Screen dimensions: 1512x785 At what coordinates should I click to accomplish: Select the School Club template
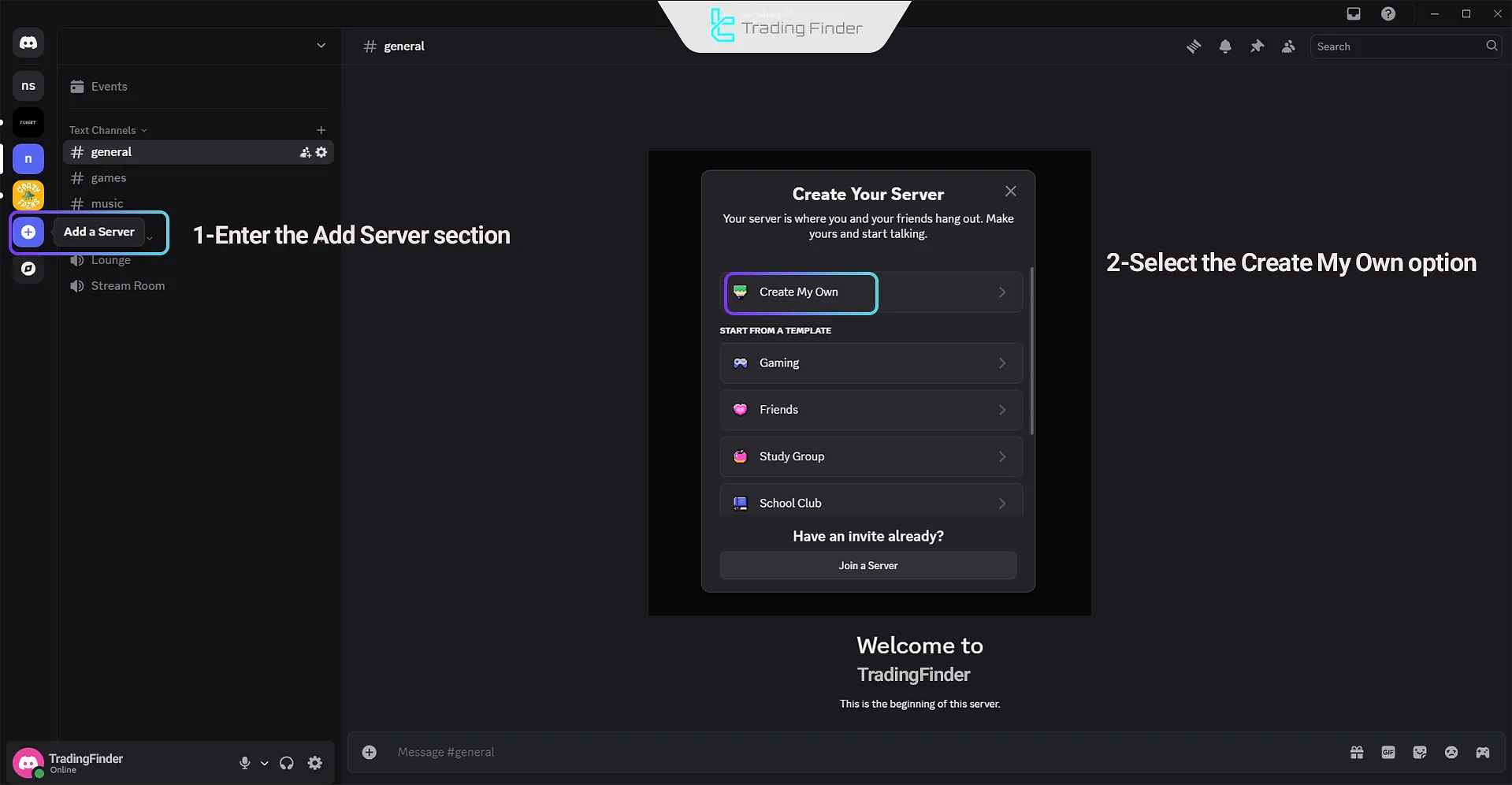(871, 500)
